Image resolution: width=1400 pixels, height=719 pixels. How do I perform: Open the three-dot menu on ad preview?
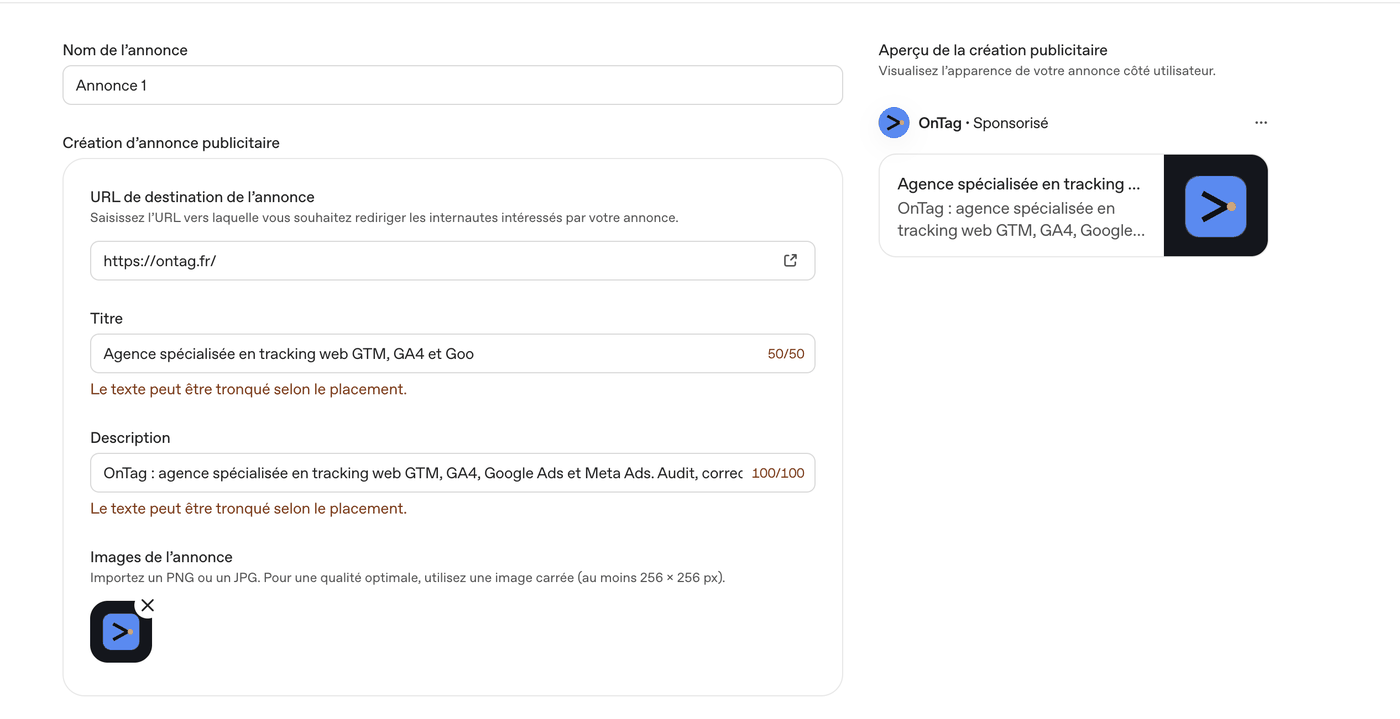tap(1261, 123)
